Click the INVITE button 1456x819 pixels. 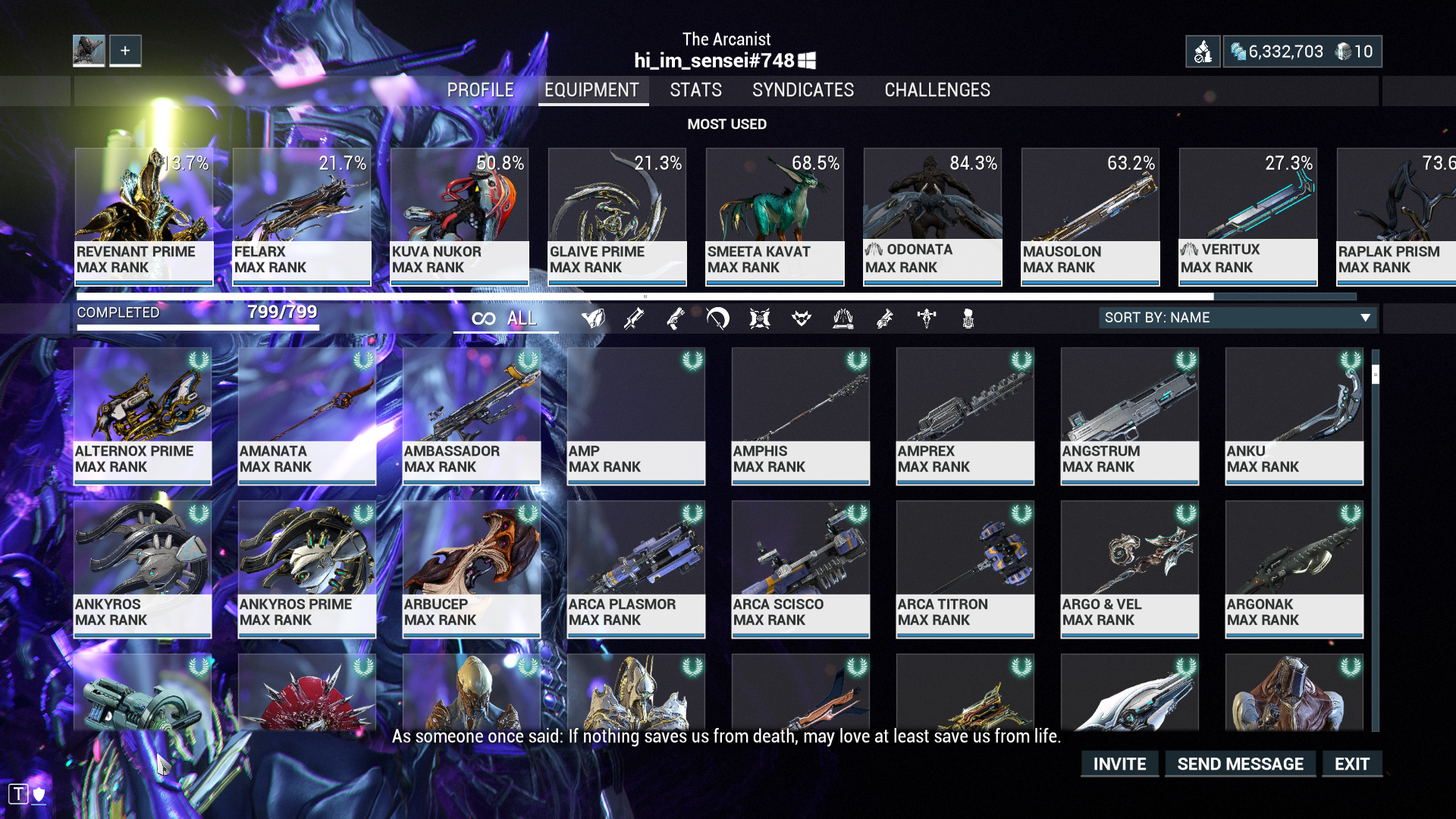point(1119,764)
